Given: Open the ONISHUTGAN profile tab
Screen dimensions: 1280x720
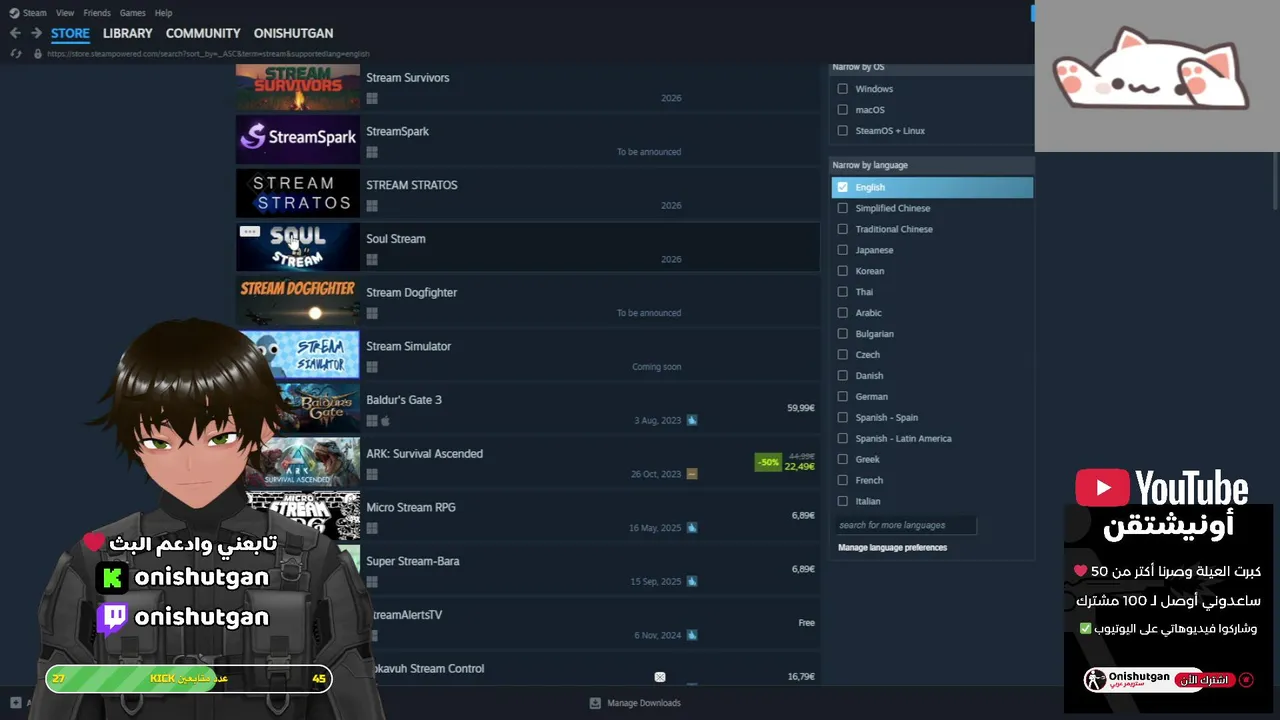Looking at the screenshot, I should click(x=293, y=33).
